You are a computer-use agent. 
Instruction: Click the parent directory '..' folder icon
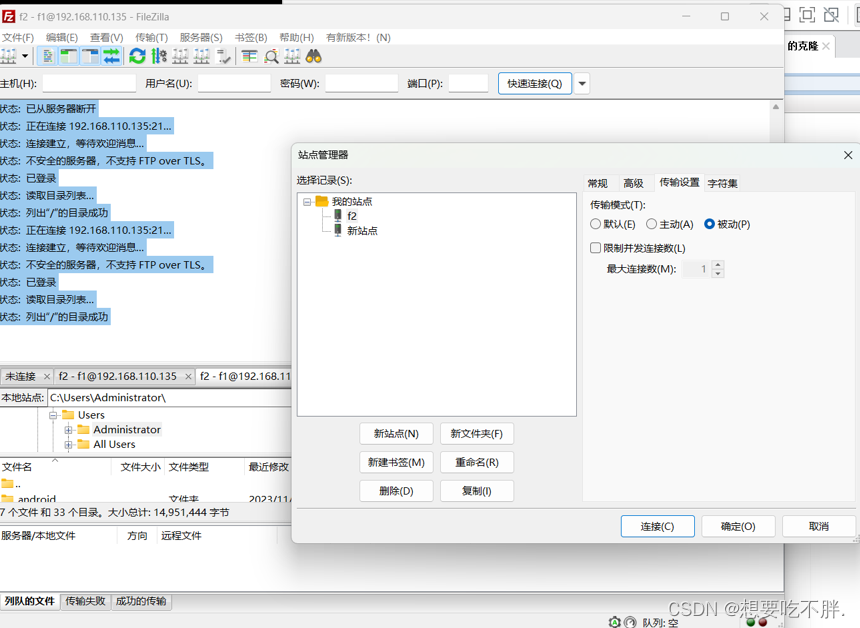[7, 484]
